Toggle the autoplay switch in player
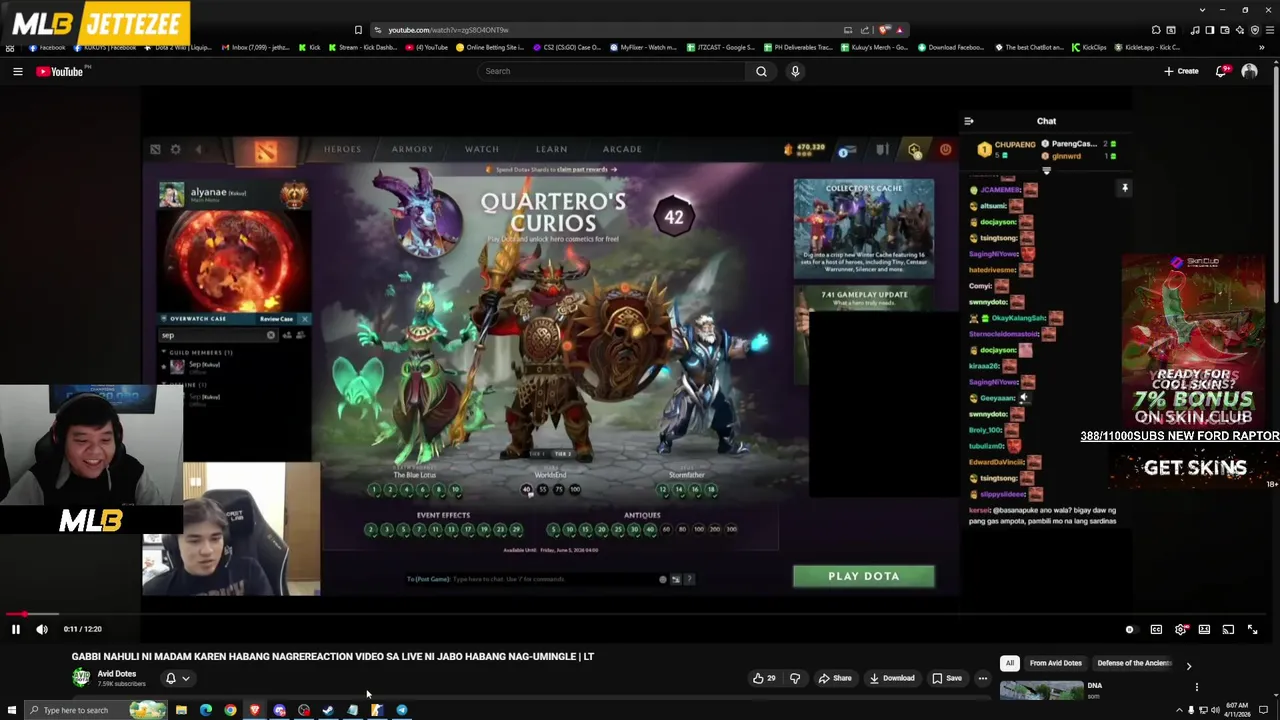1280x720 pixels. click(x=1130, y=629)
